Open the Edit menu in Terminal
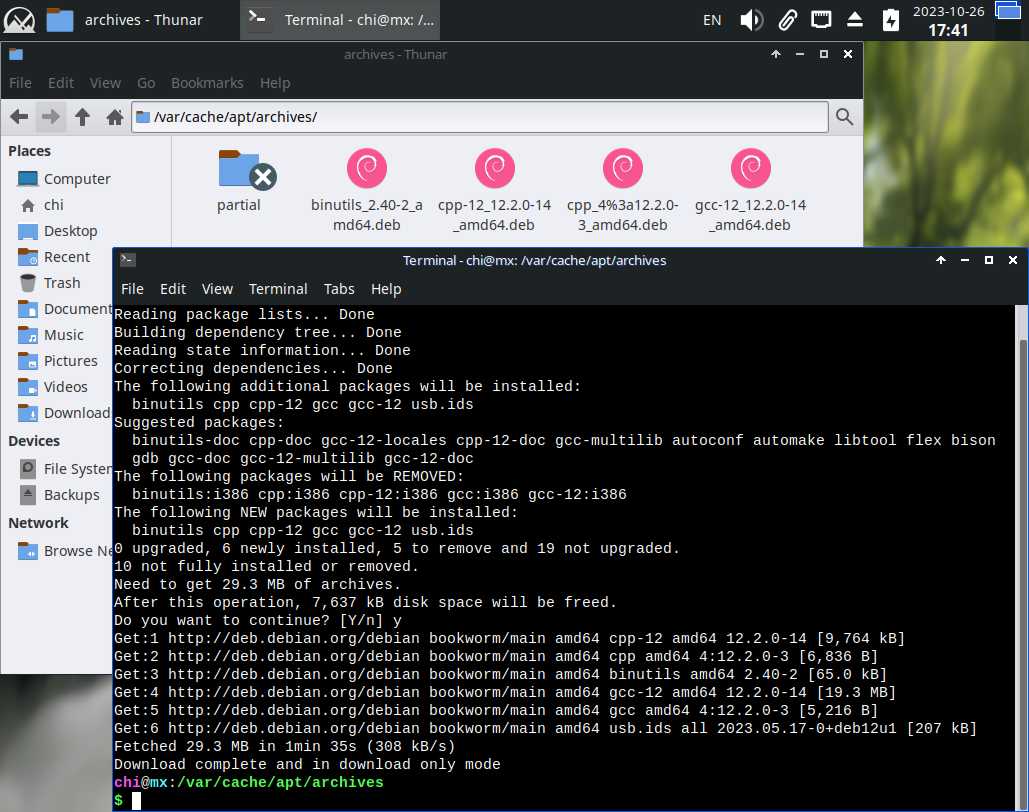Viewport: 1029px width, 812px height. click(x=173, y=289)
